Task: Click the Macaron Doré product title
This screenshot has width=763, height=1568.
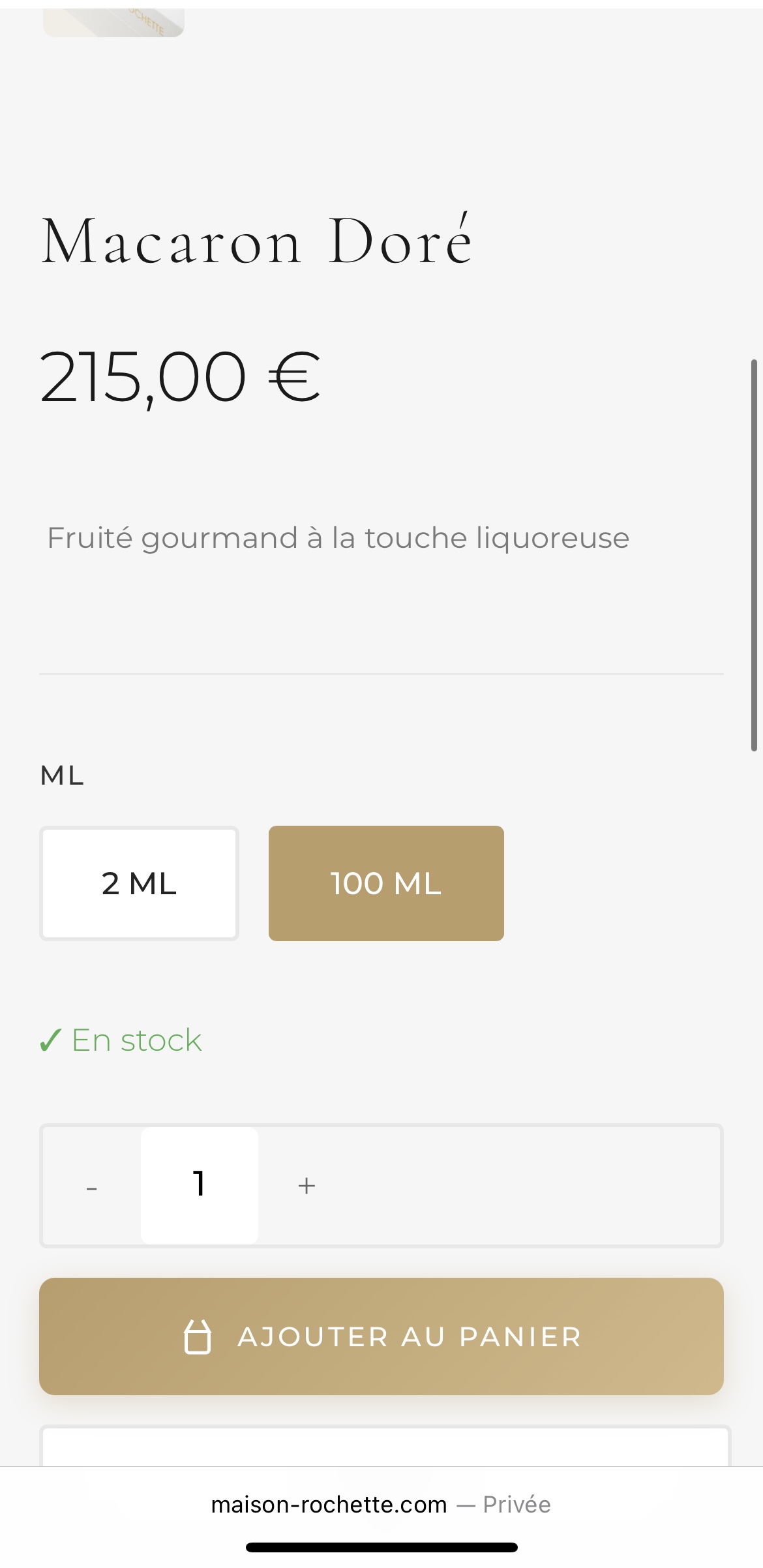Action: tap(256, 241)
